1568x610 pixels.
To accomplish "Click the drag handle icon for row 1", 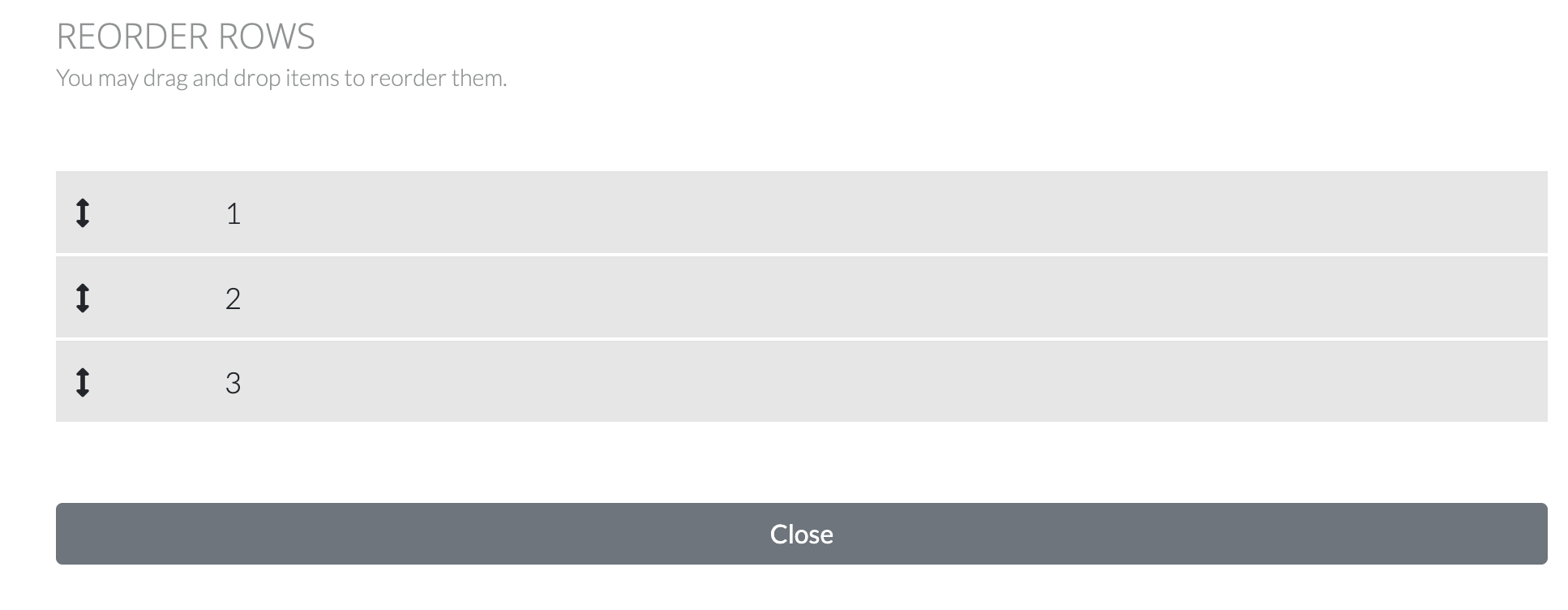I will click(x=82, y=213).
